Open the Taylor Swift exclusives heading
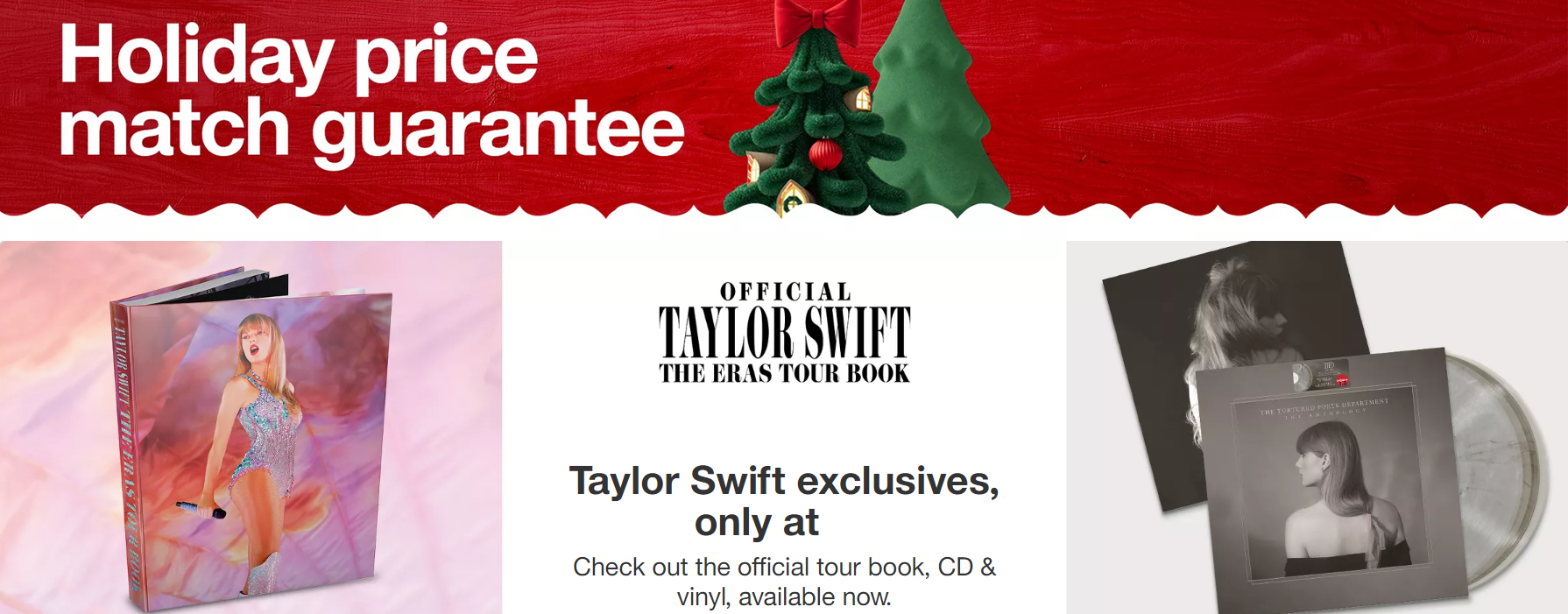Screen dimensions: 1568x614 point(784,501)
